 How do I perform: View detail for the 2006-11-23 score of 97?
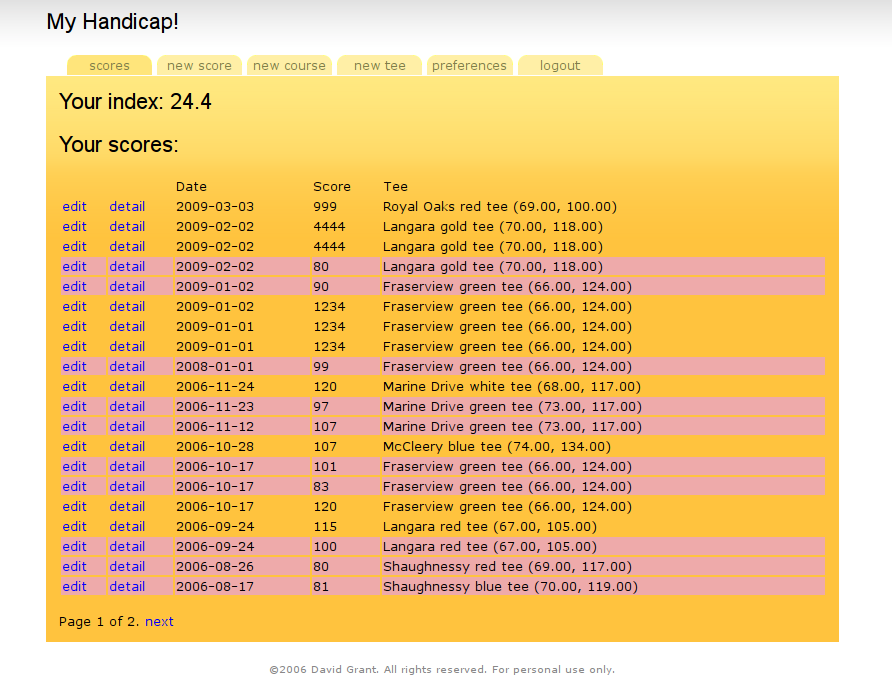click(127, 406)
